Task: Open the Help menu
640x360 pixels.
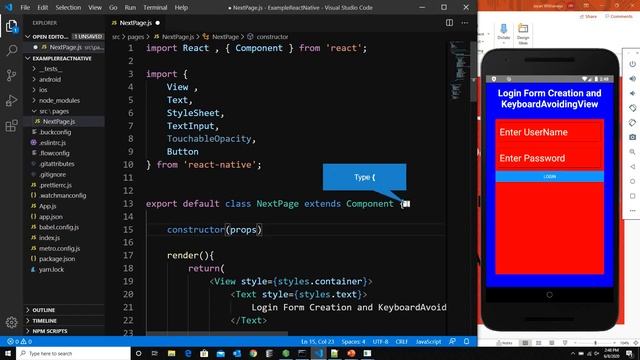Action: click(x=181, y=7)
